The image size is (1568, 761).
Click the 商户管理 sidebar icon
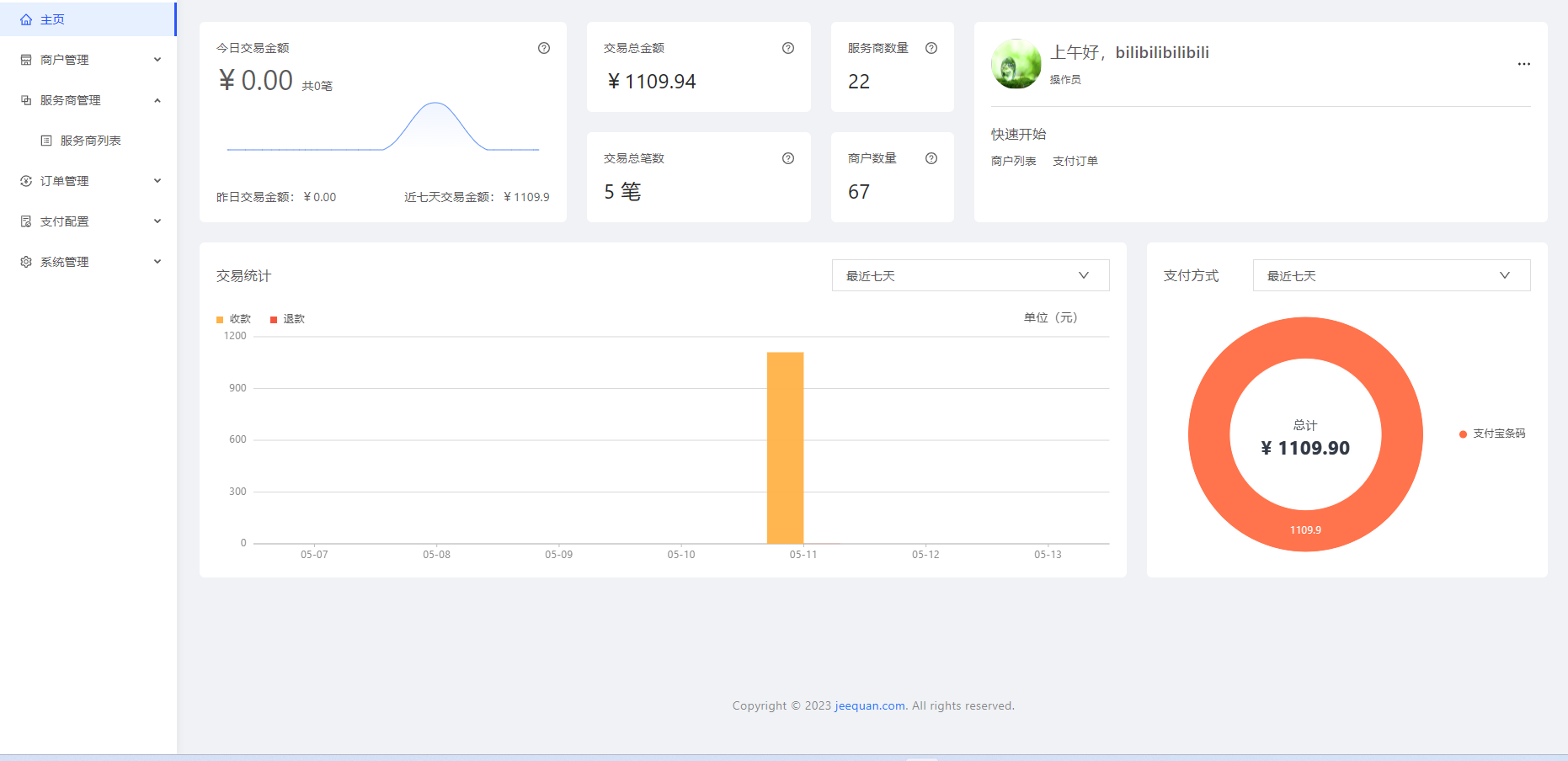pos(26,60)
